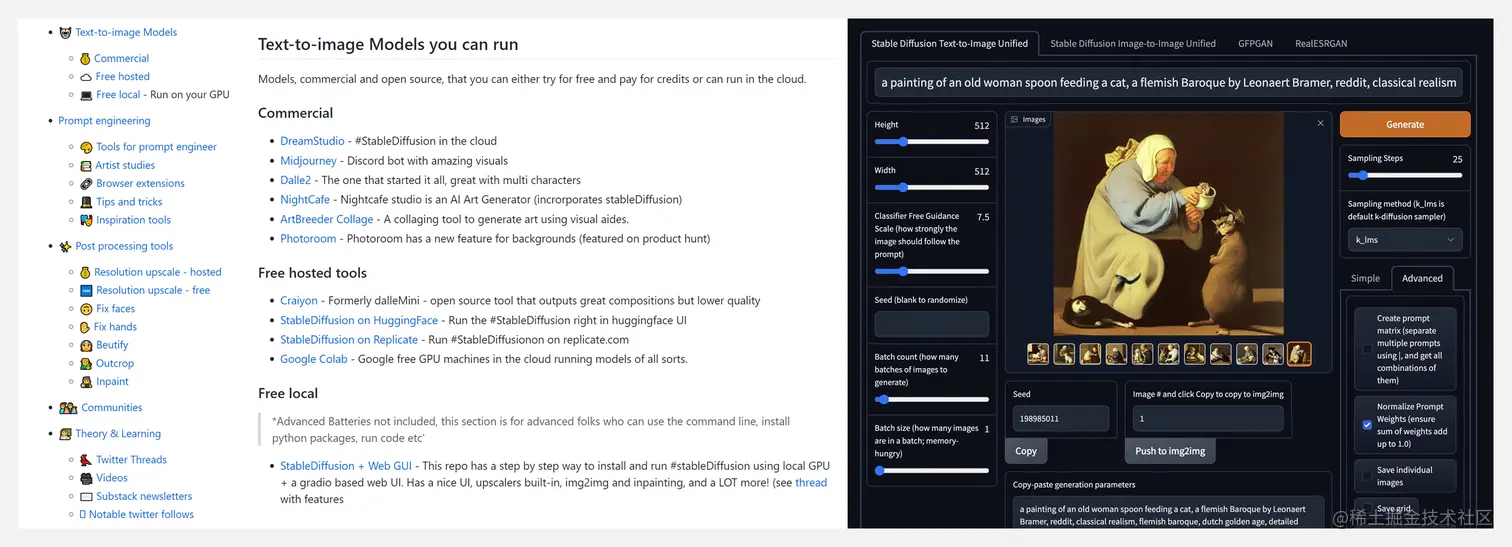Click the laptop icon beside Free local

(86, 95)
